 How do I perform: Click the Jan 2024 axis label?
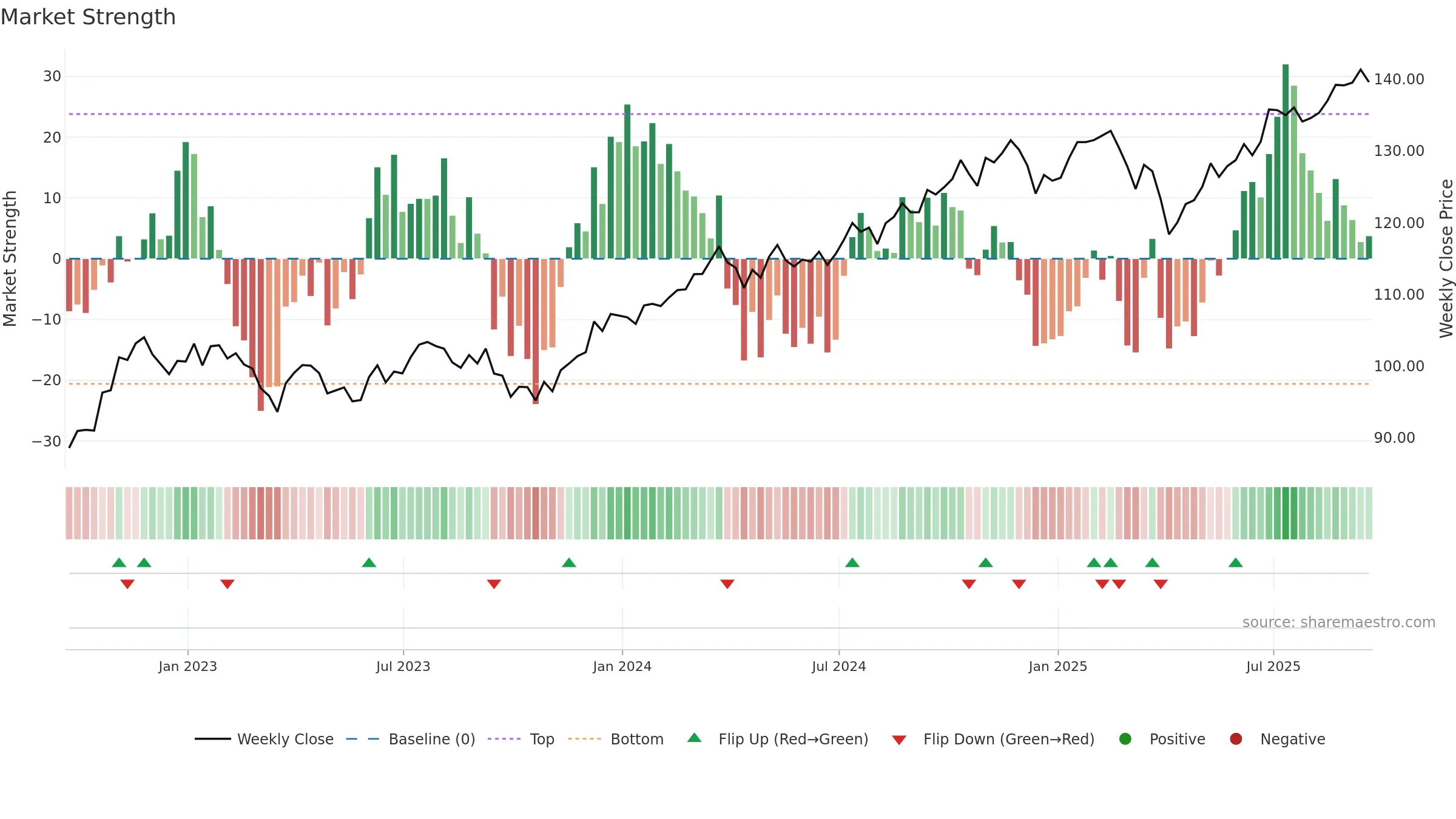pos(622,666)
